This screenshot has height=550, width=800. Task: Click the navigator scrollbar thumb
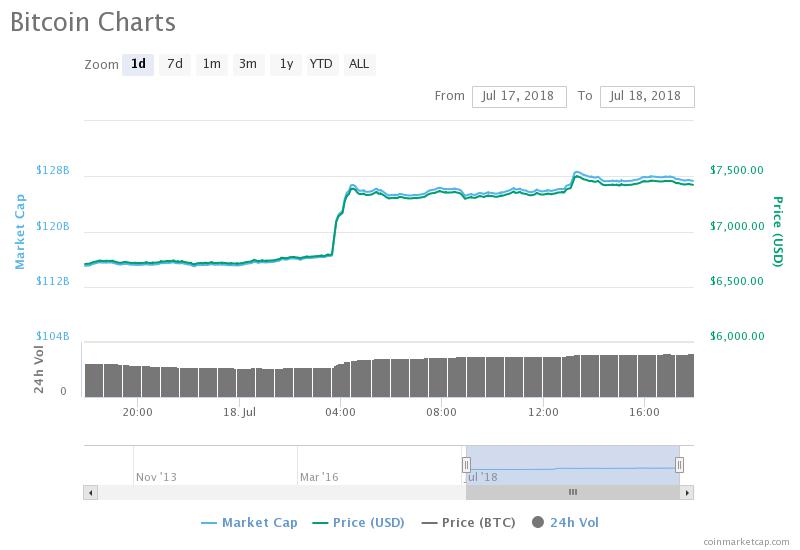tap(572, 492)
